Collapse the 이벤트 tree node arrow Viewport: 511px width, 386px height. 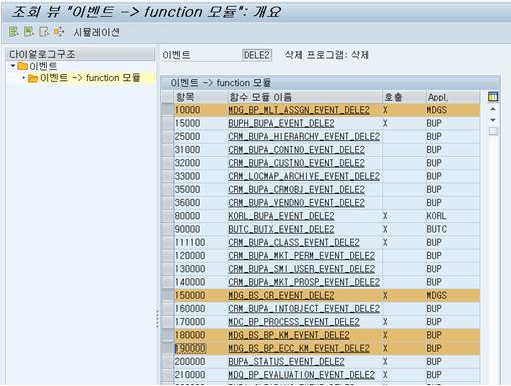(13, 66)
